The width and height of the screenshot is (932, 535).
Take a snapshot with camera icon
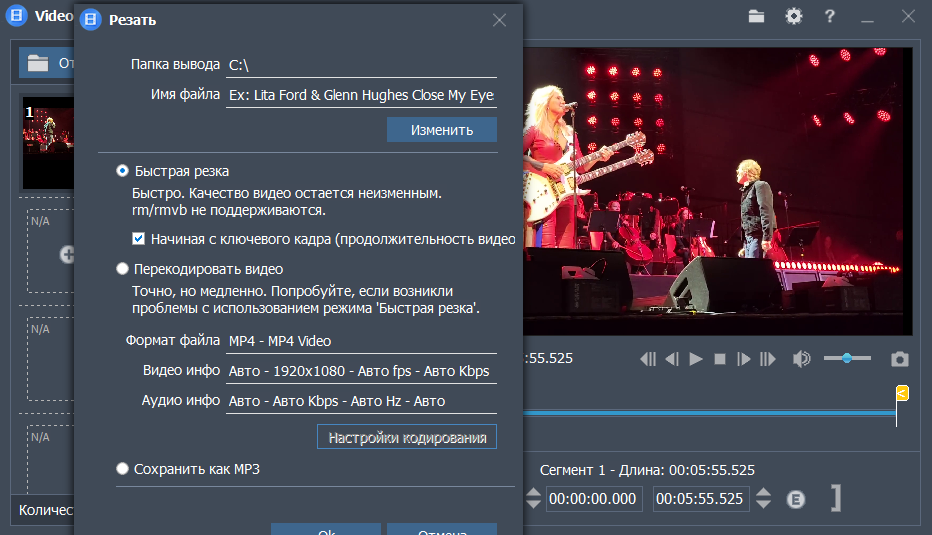pos(899,359)
